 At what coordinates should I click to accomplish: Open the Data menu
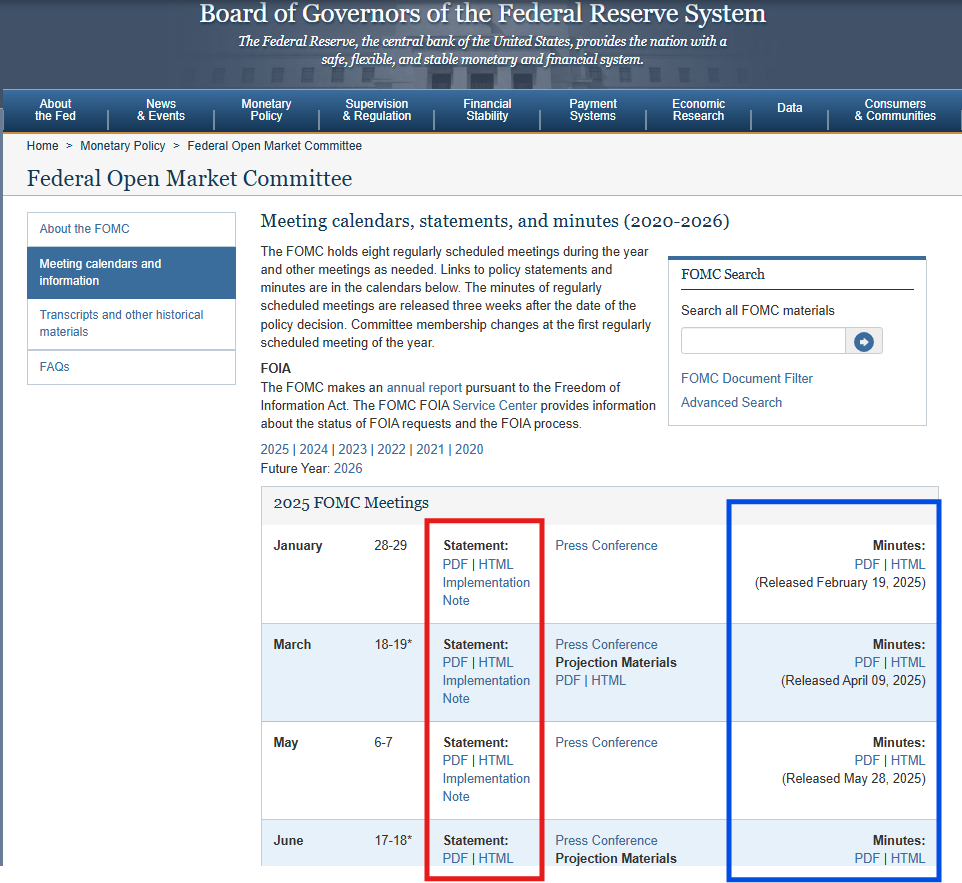click(790, 108)
